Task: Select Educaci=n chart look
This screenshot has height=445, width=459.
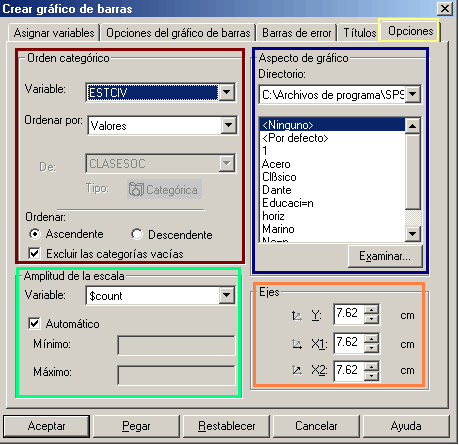Action: pos(332,203)
